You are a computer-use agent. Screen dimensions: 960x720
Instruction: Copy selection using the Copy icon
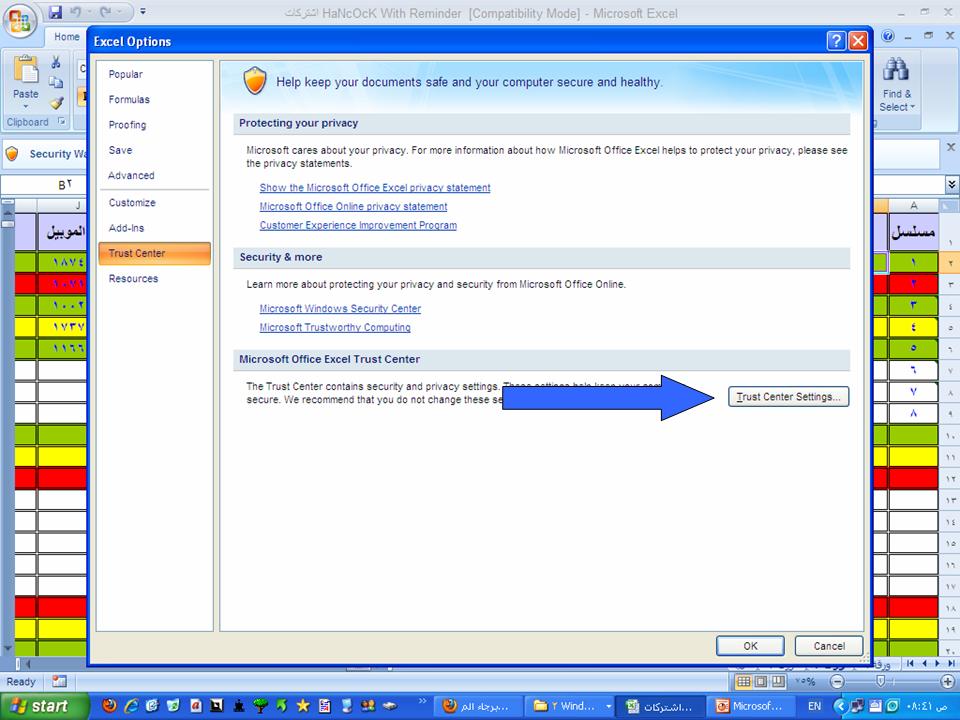pyautogui.click(x=56, y=82)
